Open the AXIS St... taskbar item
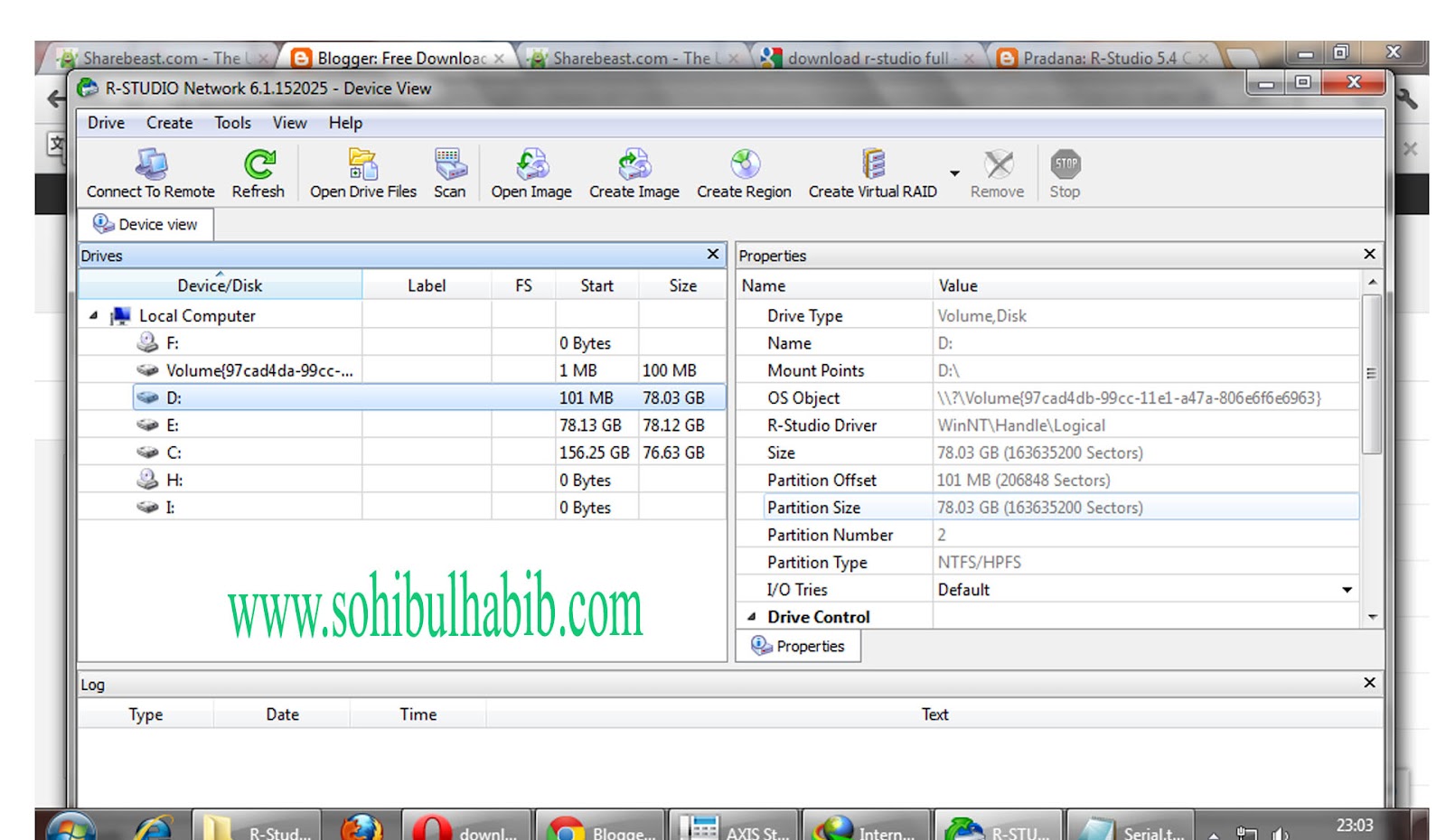 tap(733, 826)
